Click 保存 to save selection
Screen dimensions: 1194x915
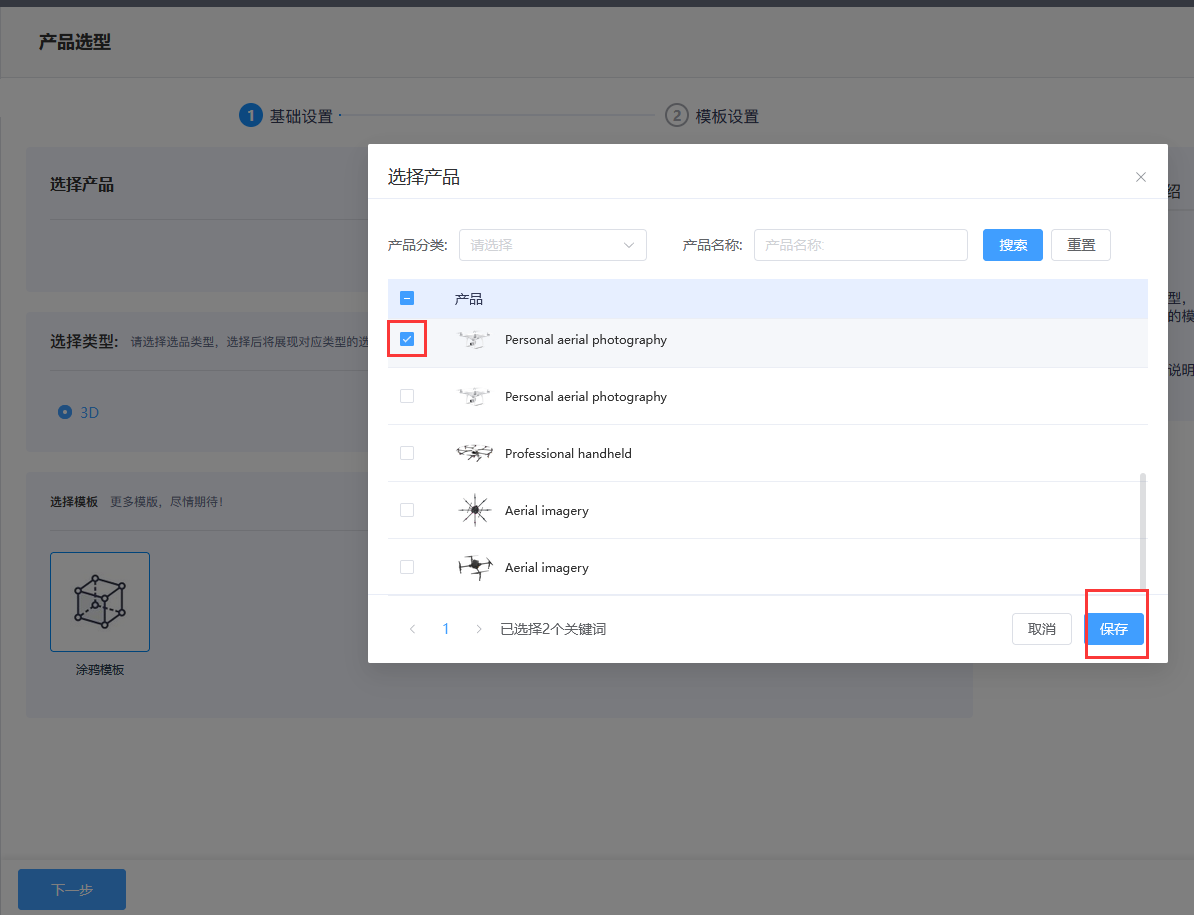[x=1114, y=629]
